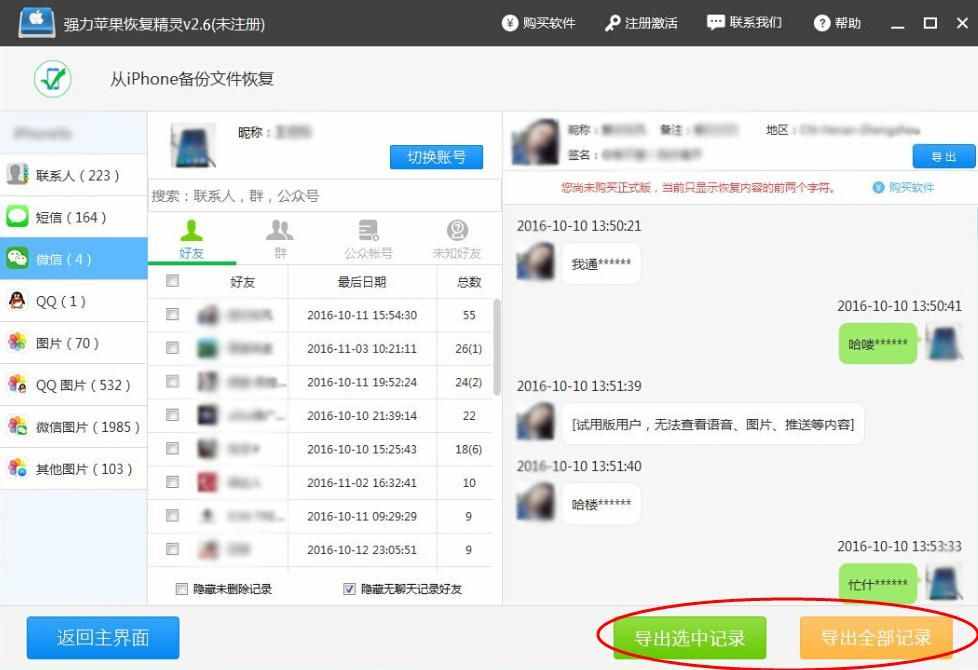Click the contact profile photo in chat header
The image size is (978, 670).
pyautogui.click(x=535, y=142)
